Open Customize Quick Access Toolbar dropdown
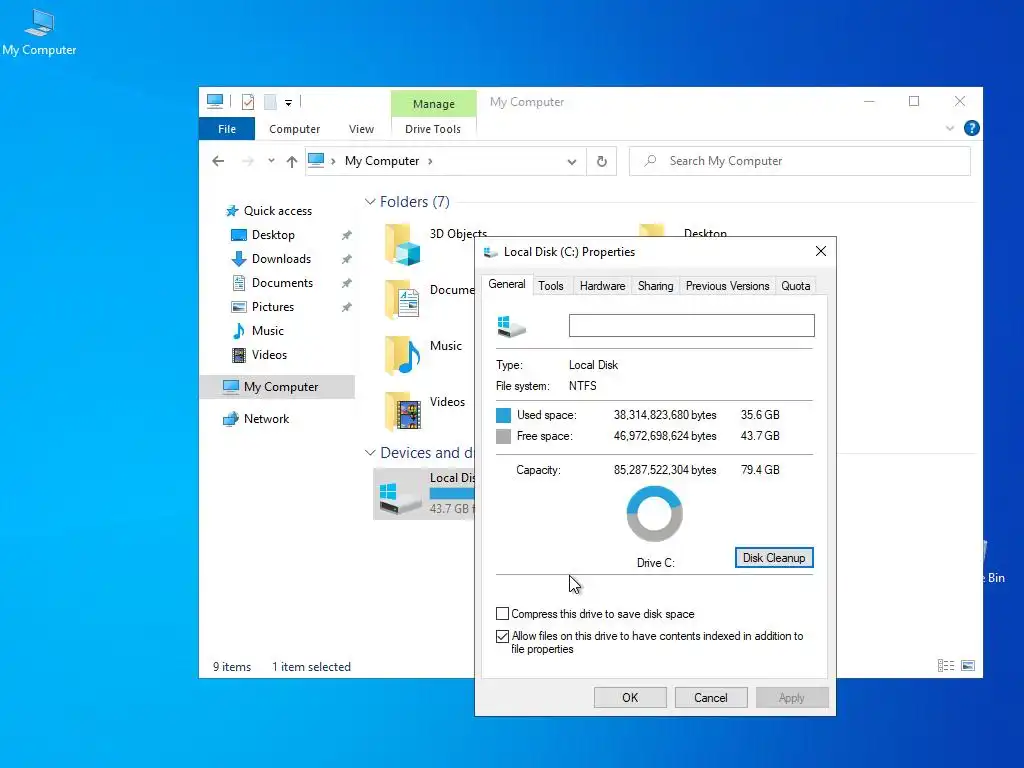 [288, 102]
